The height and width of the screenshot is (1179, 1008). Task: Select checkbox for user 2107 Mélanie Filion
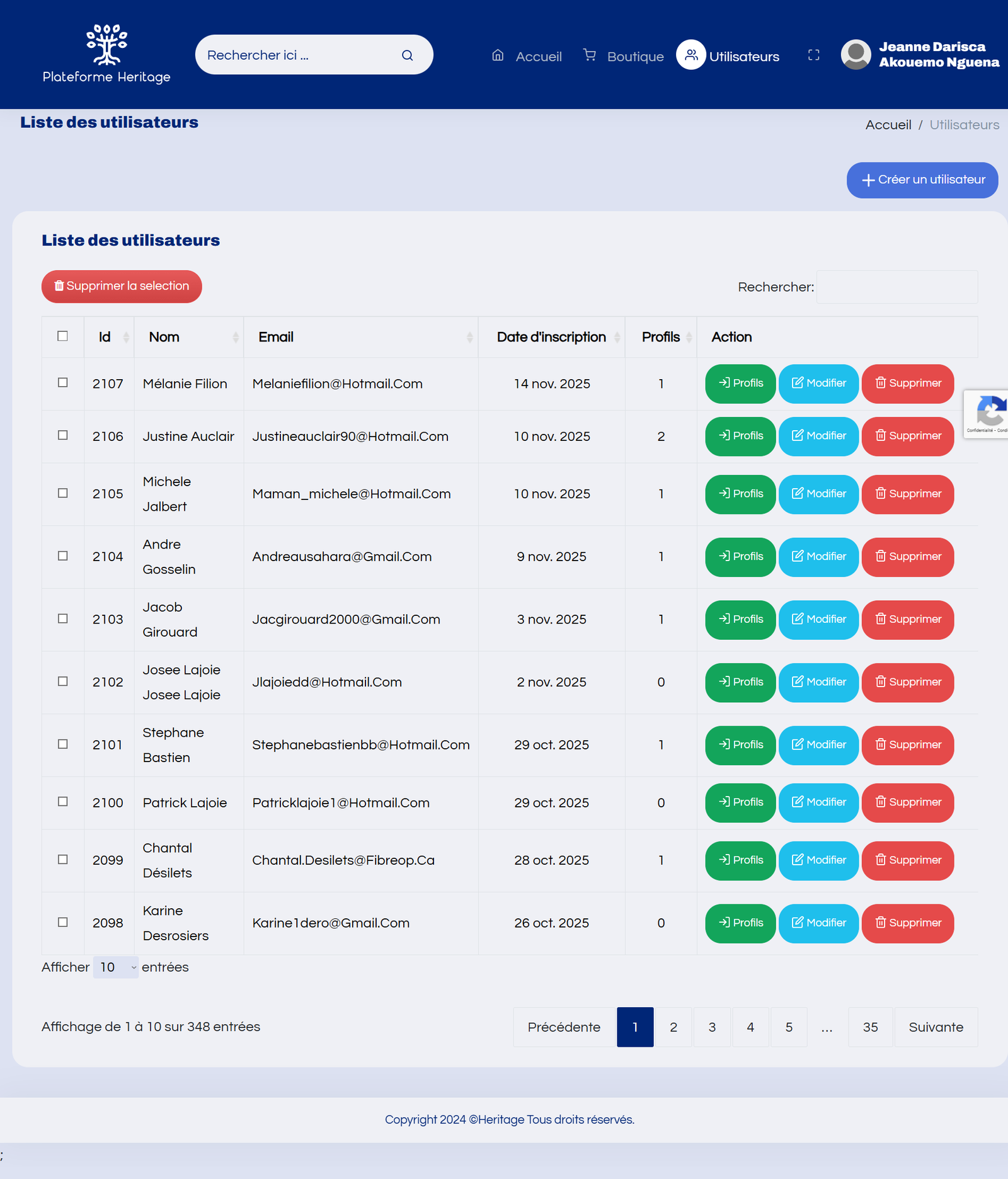[62, 383]
